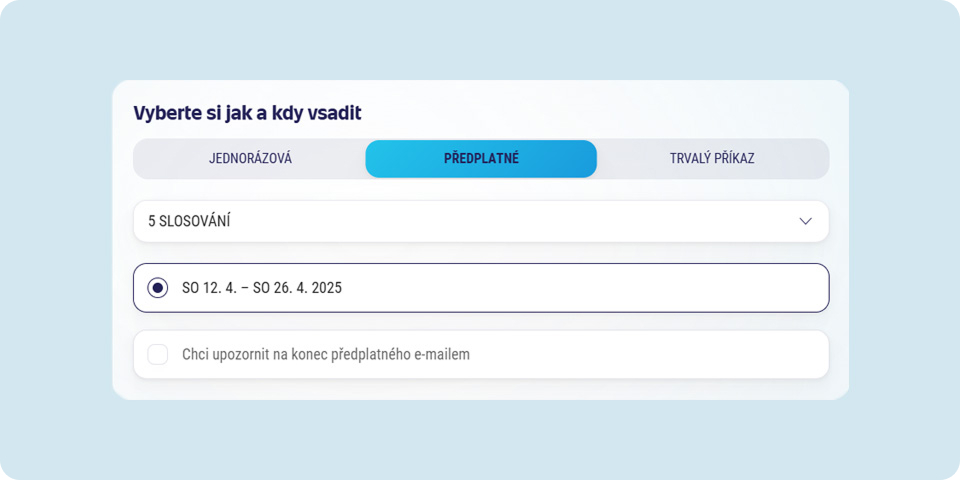Open the number-of-draws selector field
Screen dimensions: 960x480
click(481, 221)
